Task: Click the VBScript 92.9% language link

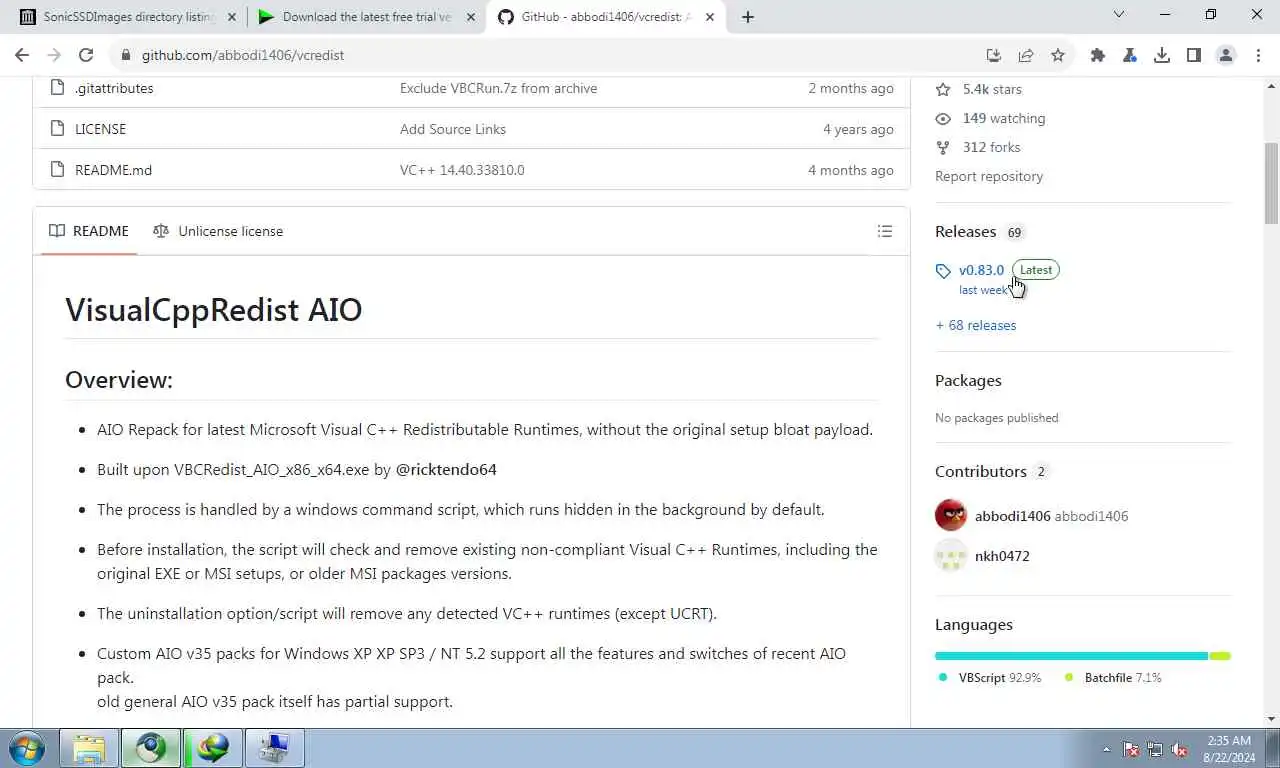Action: 990,677
